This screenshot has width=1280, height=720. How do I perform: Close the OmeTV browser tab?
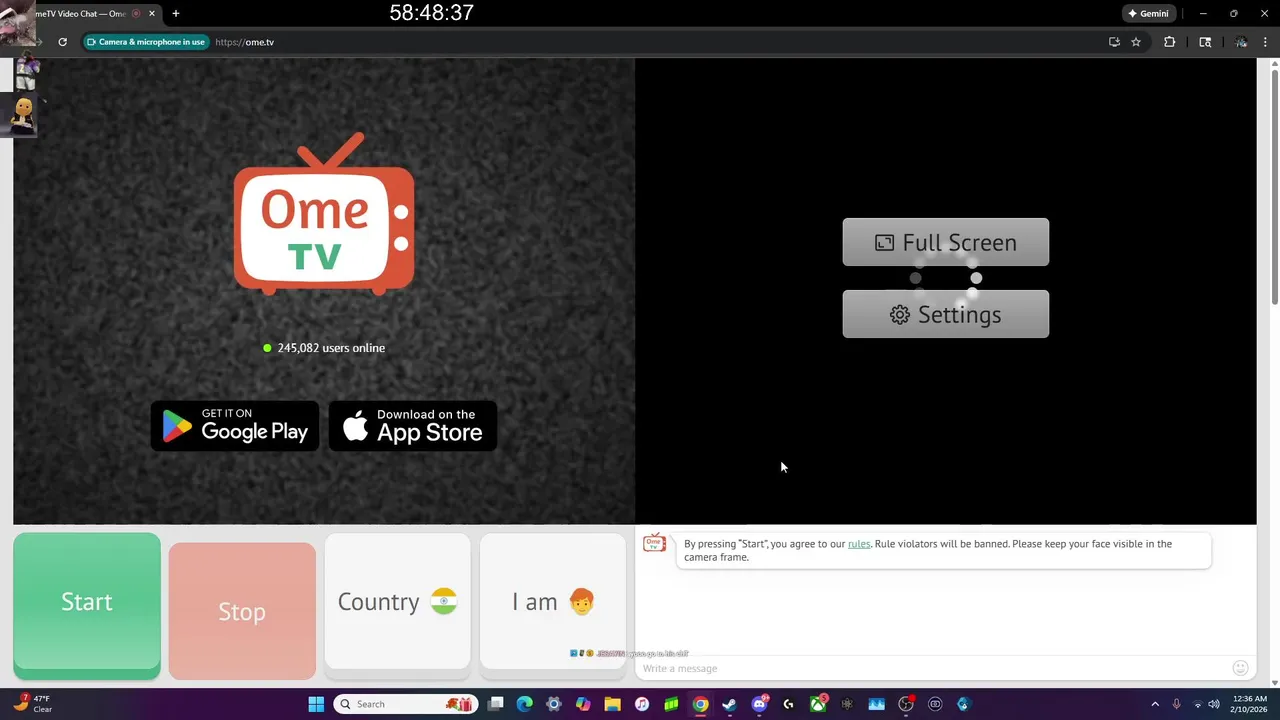[152, 14]
